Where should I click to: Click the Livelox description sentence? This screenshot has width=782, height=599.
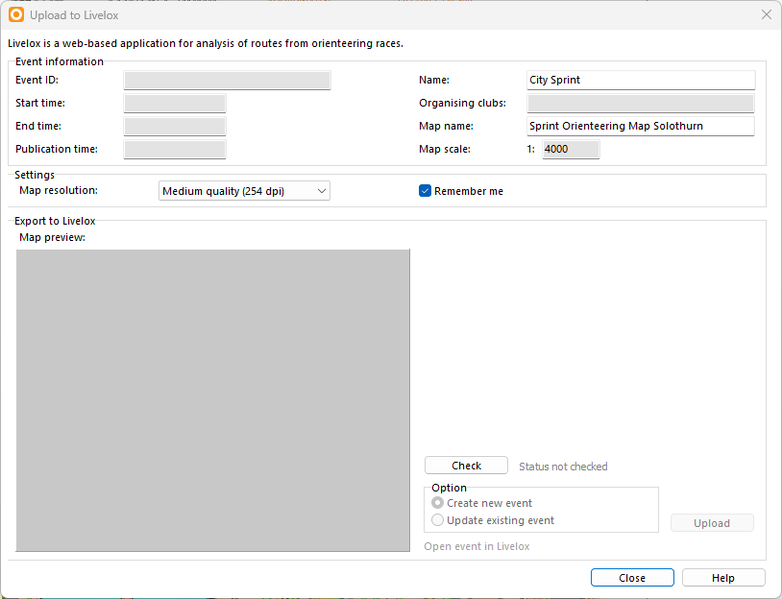click(205, 43)
